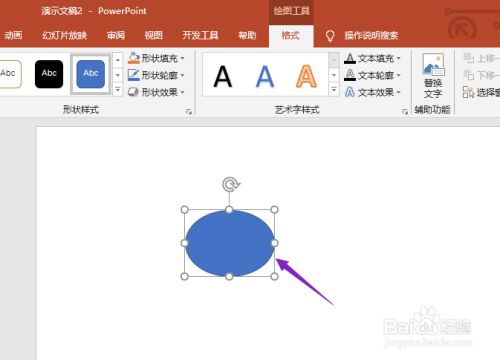Open the 幻灯片放映 ribbon tab
The height and width of the screenshot is (360, 500).
click(x=64, y=35)
